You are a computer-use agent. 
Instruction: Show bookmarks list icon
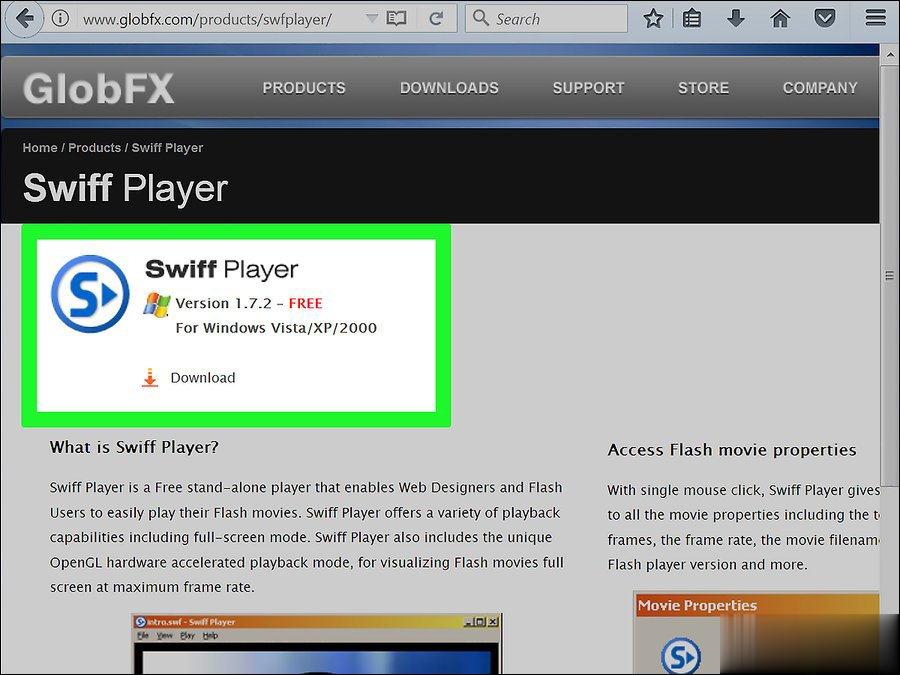[x=692, y=19]
